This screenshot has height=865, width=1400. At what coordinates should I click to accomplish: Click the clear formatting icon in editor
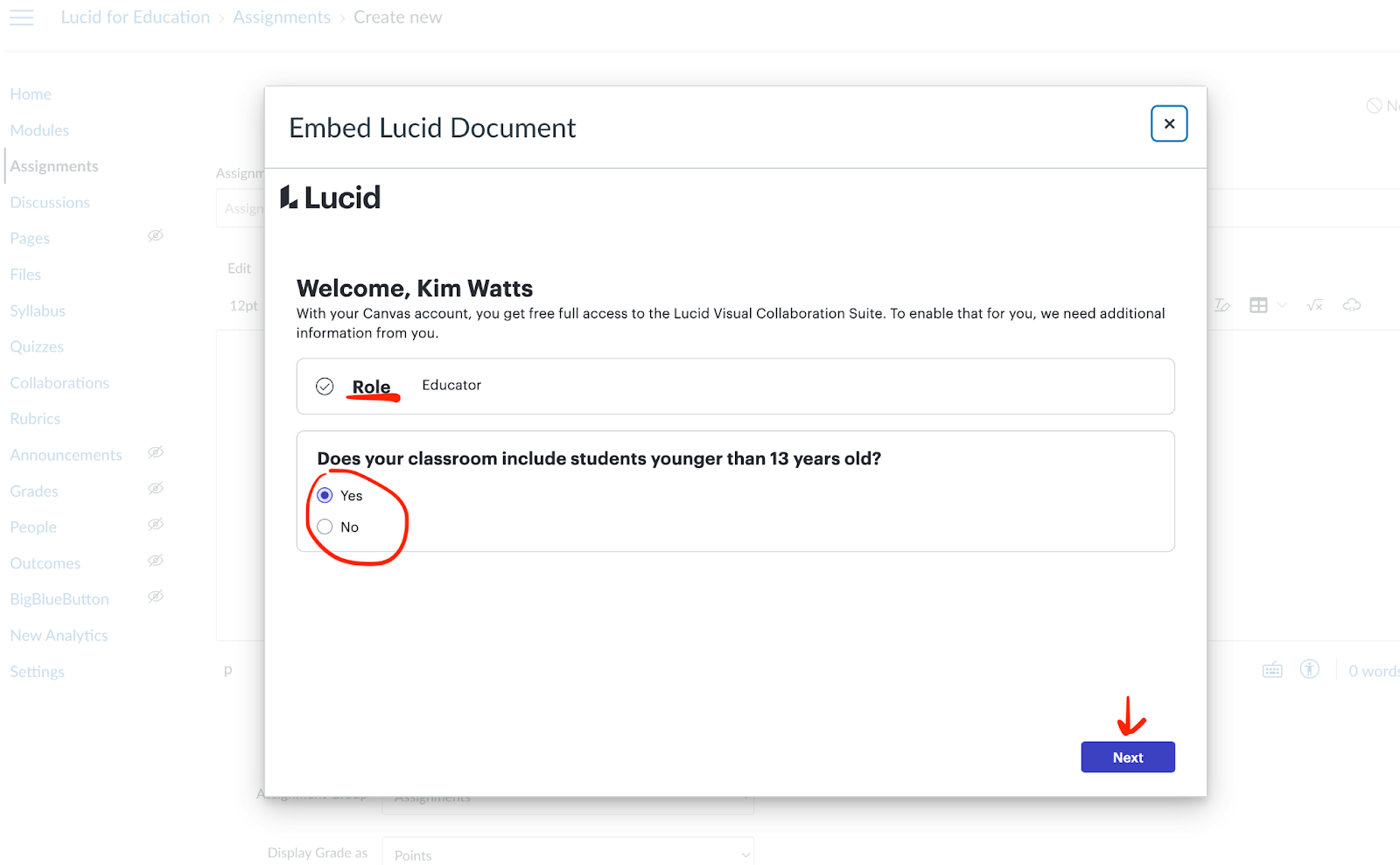coord(1221,305)
